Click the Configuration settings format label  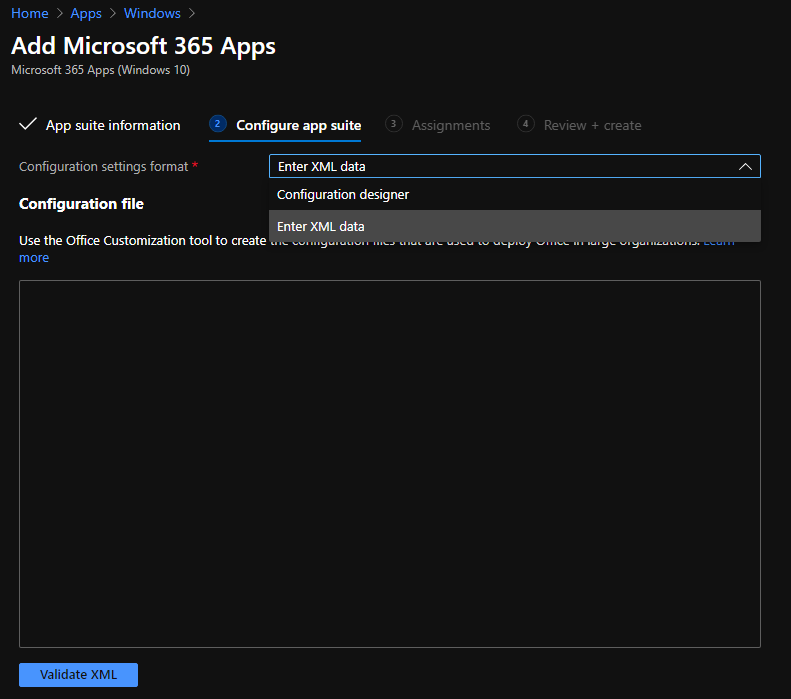point(103,166)
